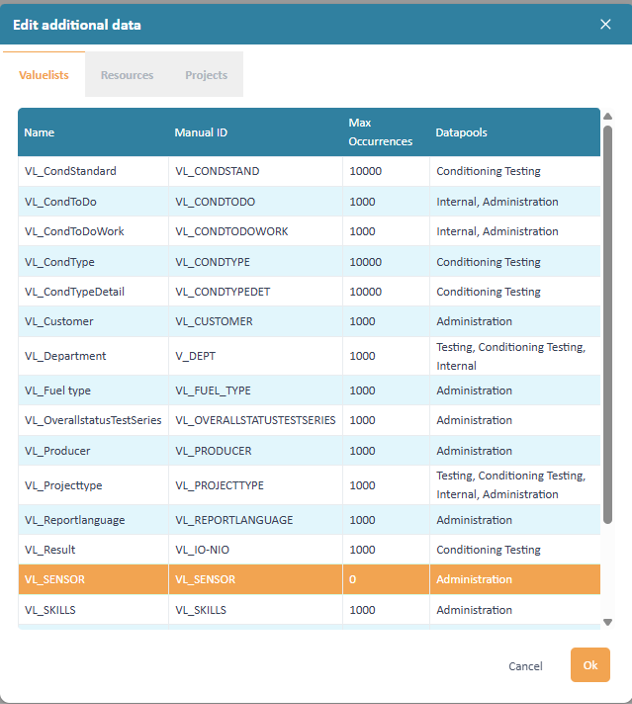The width and height of the screenshot is (632, 704).
Task: Switch to the Valuelists tab
Action: tap(44, 75)
